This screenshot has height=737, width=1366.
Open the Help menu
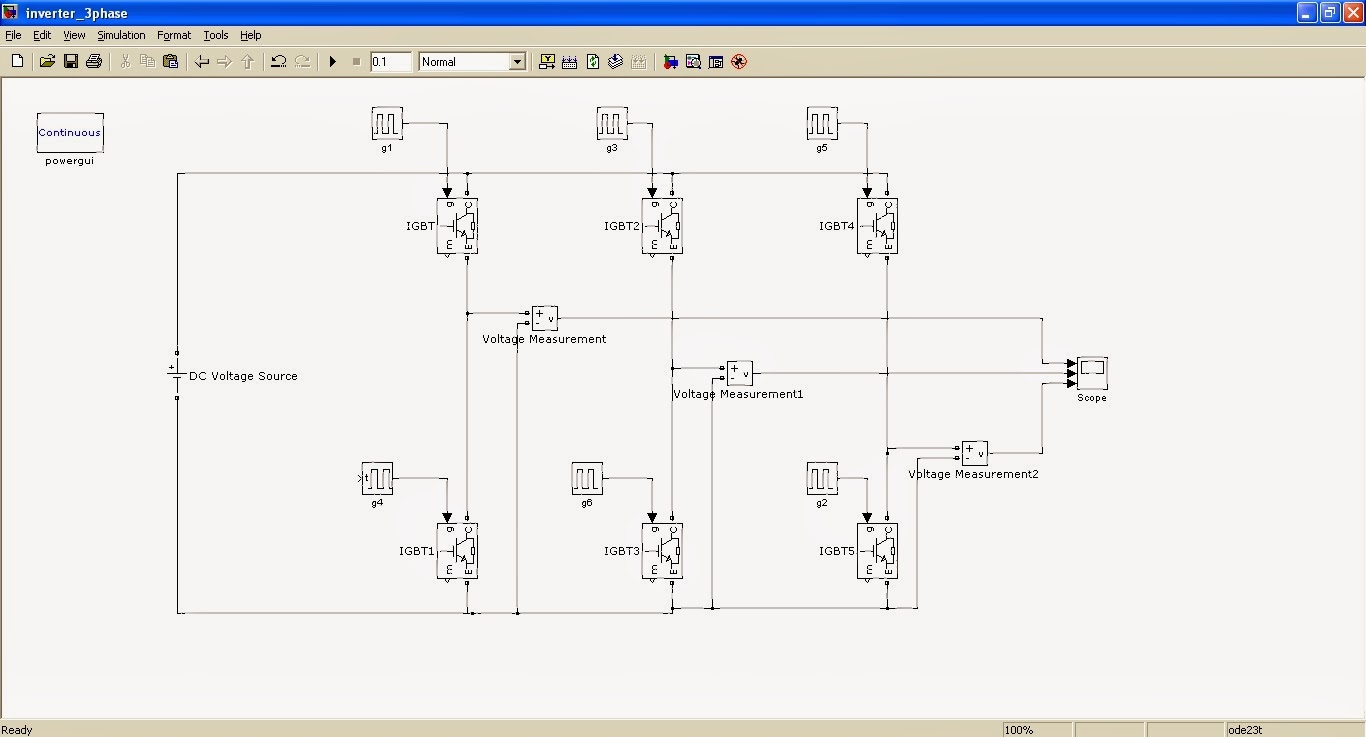click(250, 35)
